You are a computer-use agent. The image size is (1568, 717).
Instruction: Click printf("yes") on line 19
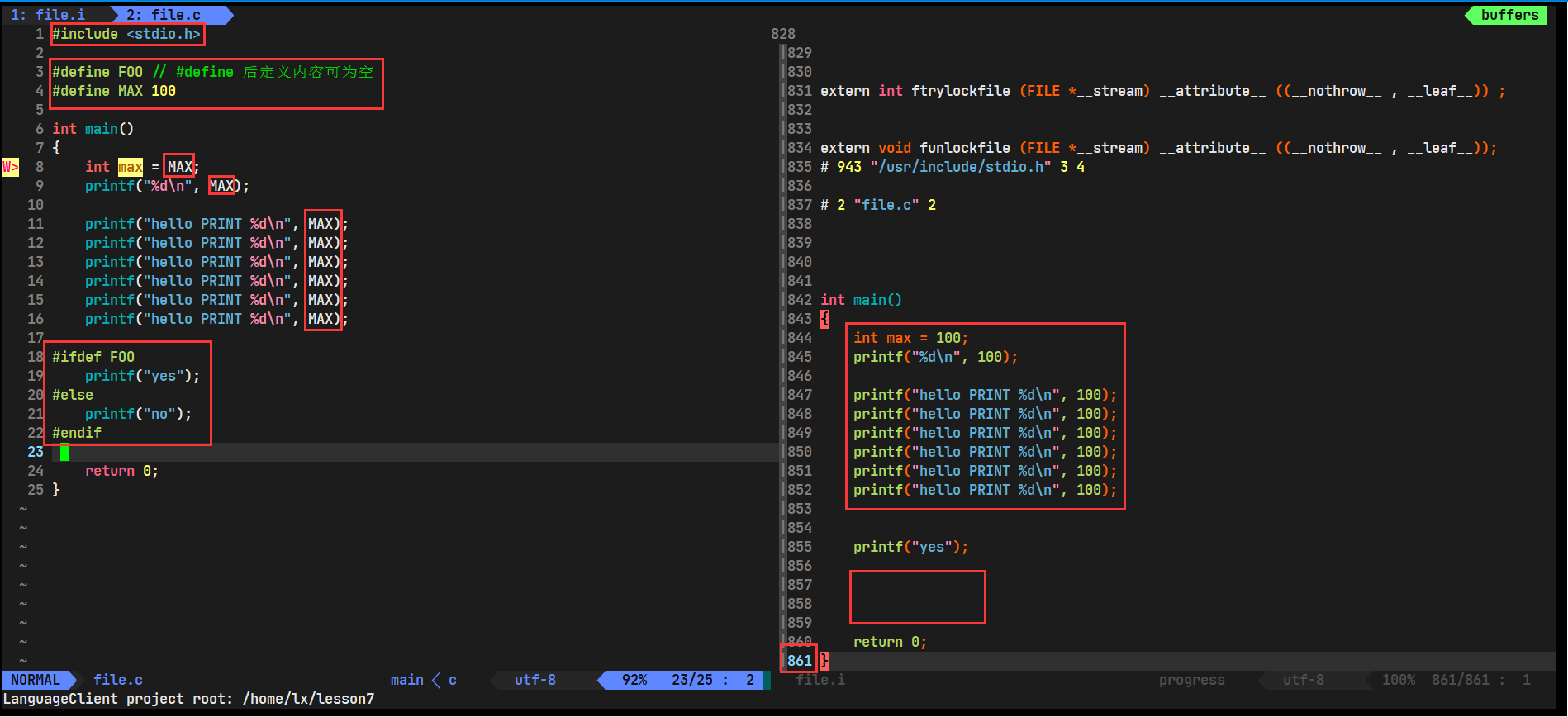coord(142,376)
